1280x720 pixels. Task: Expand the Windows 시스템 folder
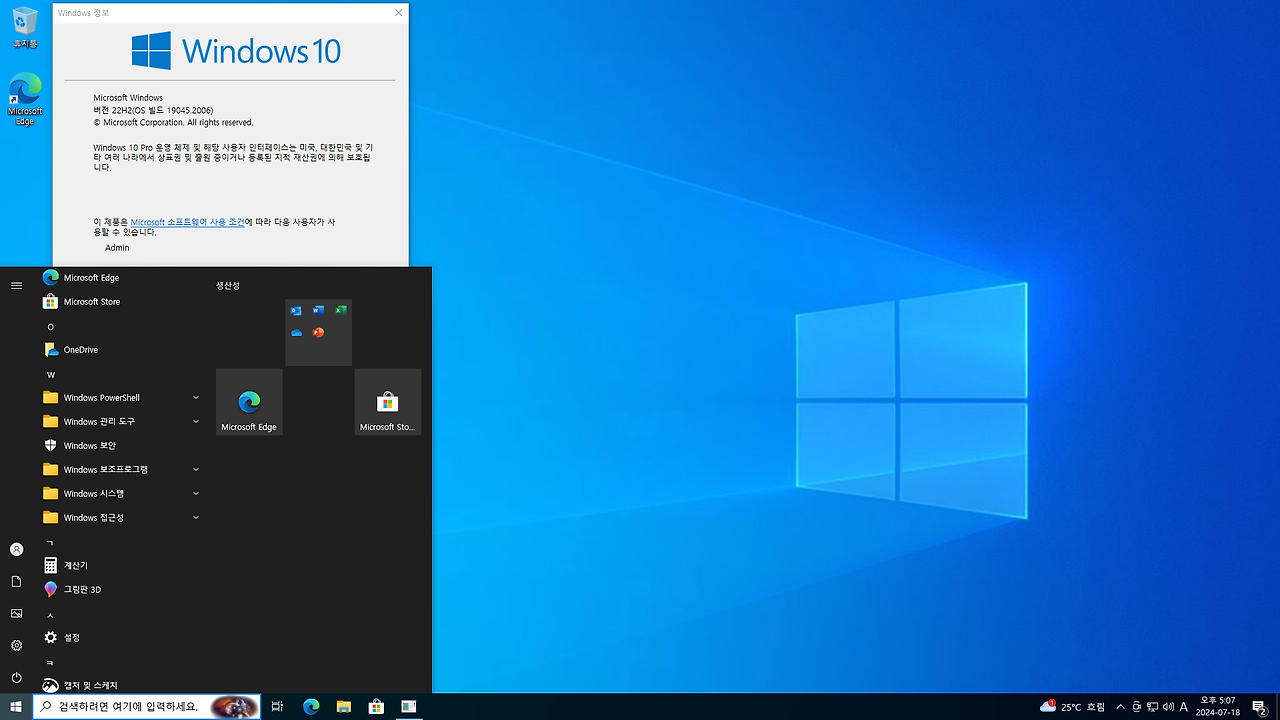click(x=120, y=494)
